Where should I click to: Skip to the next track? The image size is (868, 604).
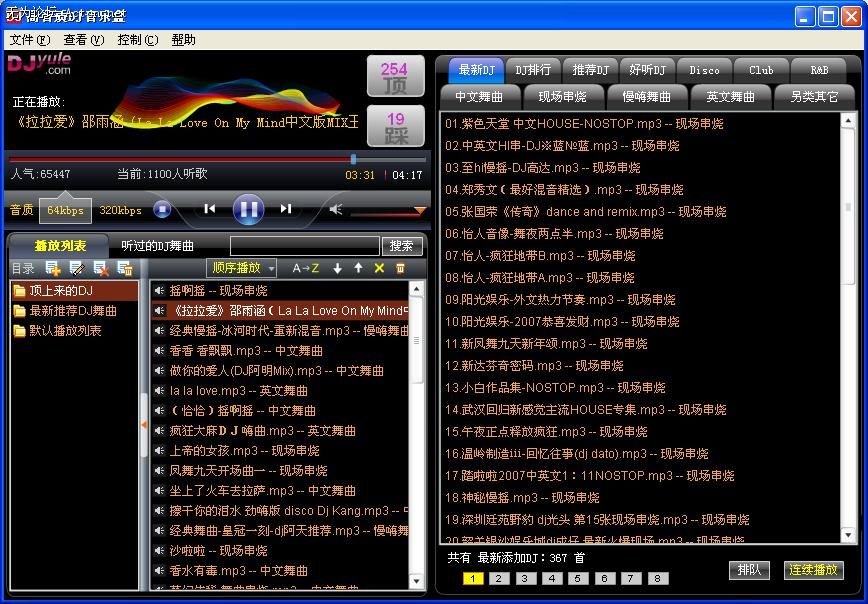(286, 209)
